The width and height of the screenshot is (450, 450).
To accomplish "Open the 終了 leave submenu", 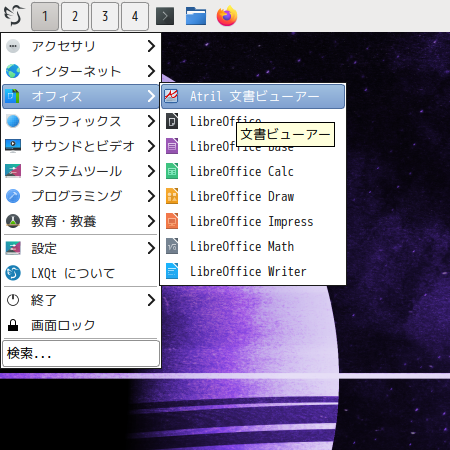I will click(81, 300).
